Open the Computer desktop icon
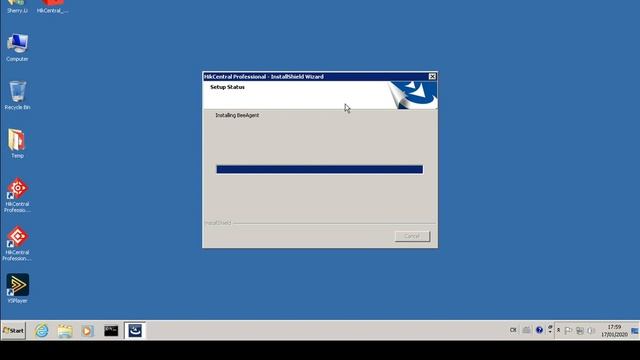640x360 pixels. (17, 48)
